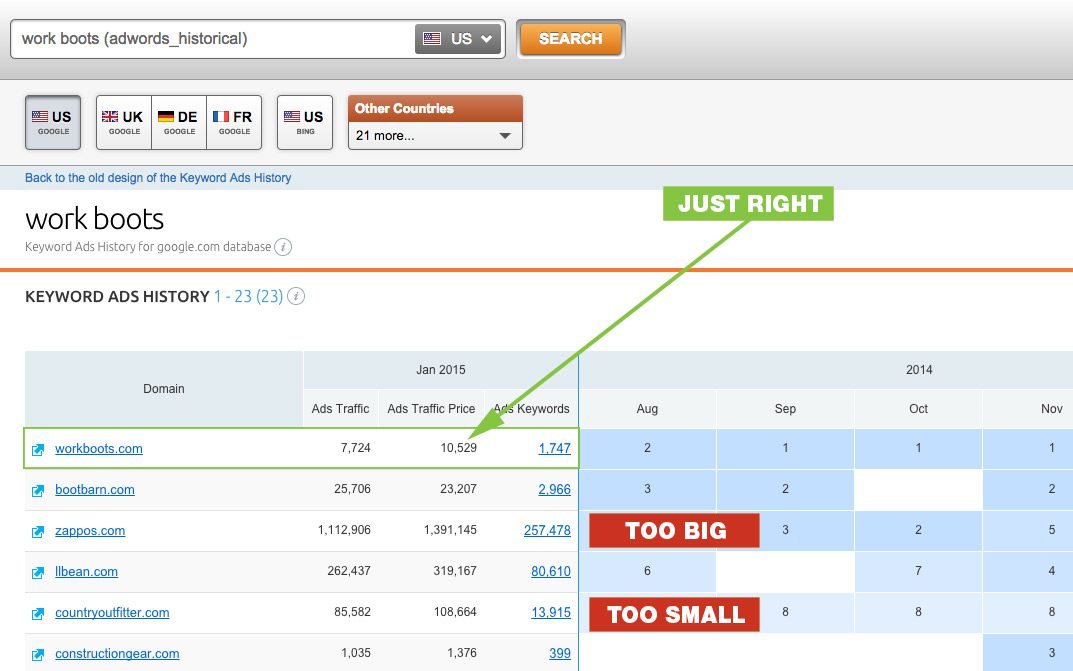Open external link icon for countryoutfitter.com
1073x671 pixels.
pyautogui.click(x=38, y=614)
